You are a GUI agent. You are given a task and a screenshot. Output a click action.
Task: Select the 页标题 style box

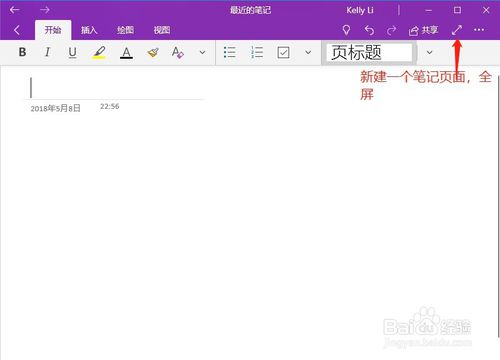(369, 52)
